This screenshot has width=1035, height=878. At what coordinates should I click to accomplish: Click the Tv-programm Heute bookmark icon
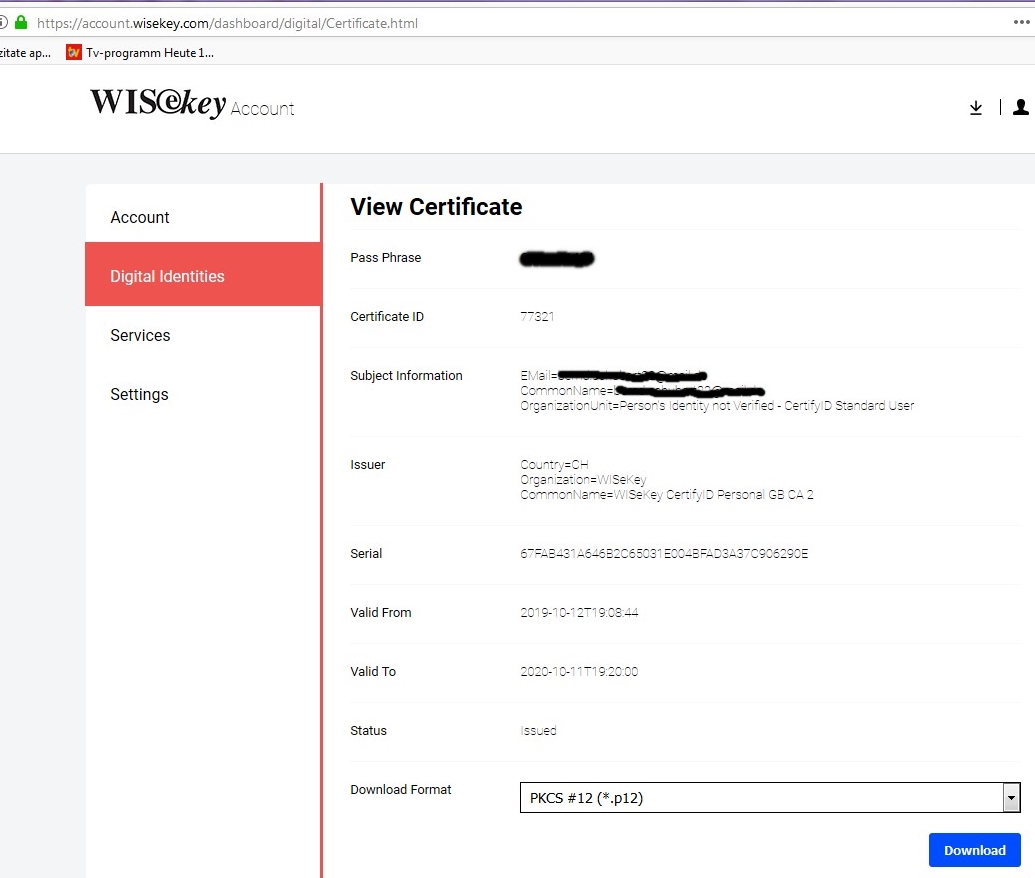[73, 52]
